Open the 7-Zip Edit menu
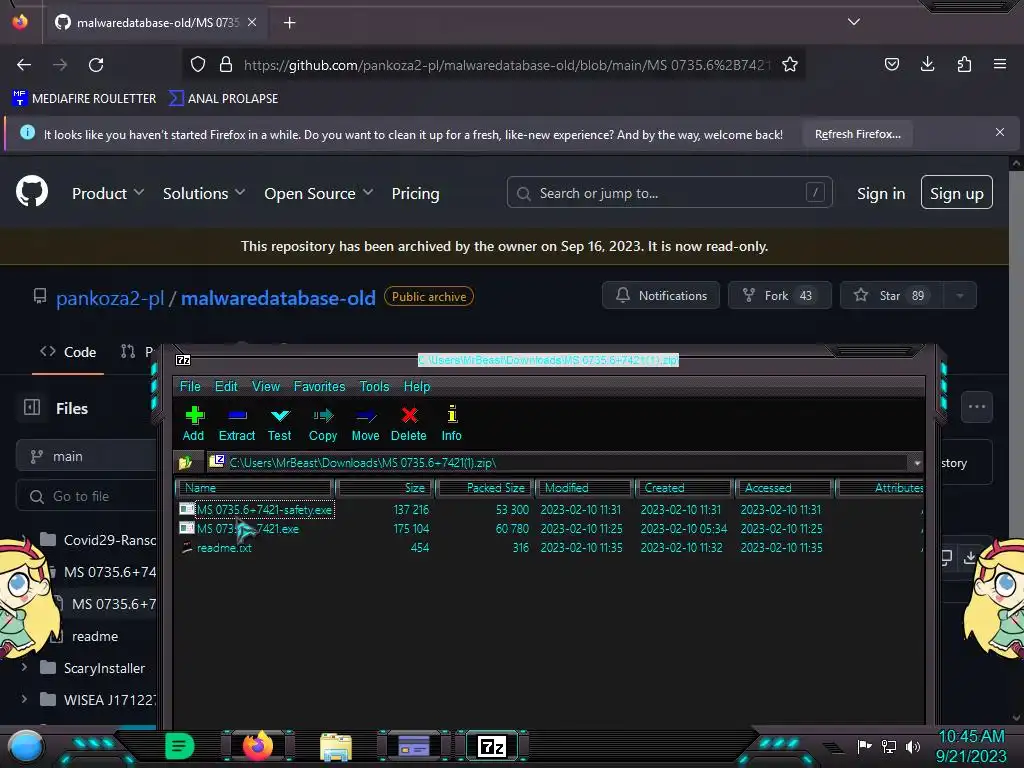 click(x=226, y=387)
